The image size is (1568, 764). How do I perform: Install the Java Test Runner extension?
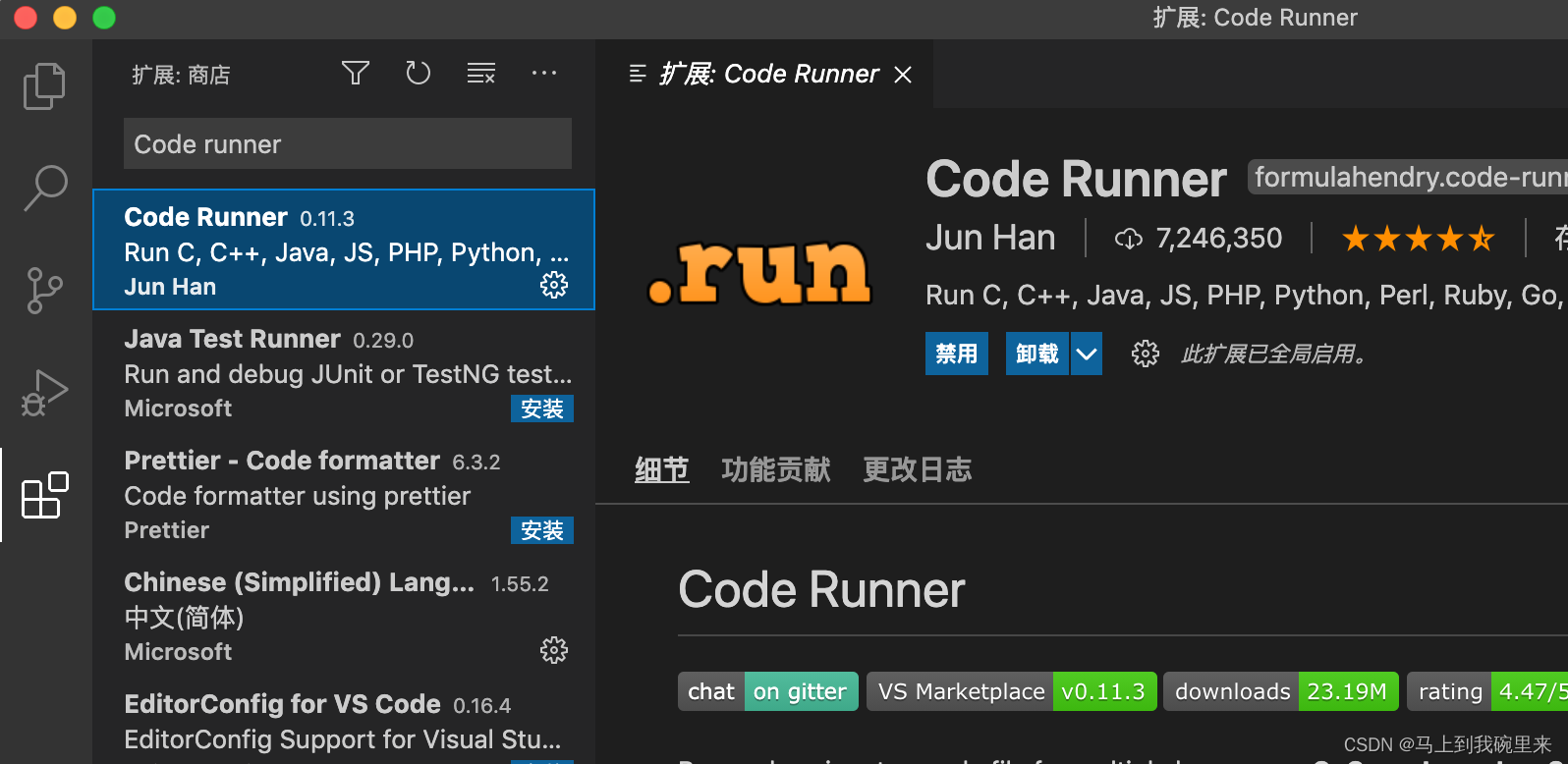[x=542, y=409]
